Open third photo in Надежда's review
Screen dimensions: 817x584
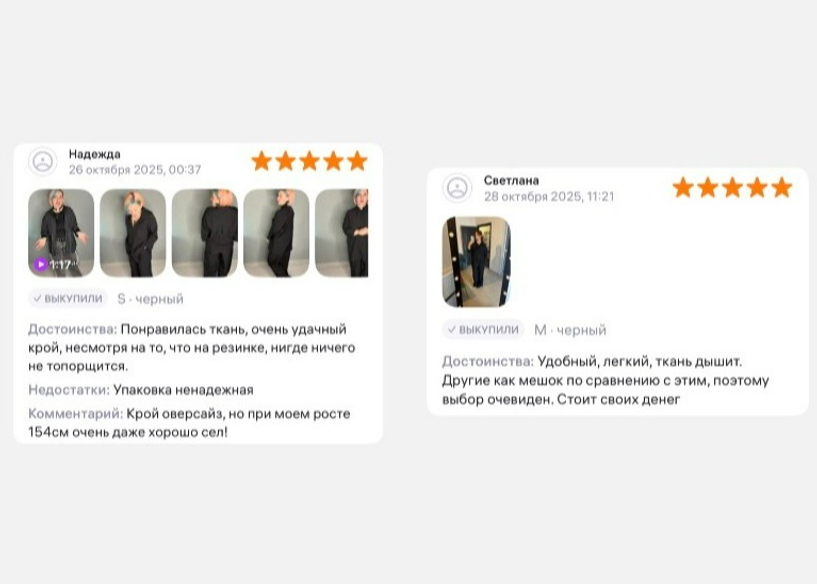(x=205, y=233)
